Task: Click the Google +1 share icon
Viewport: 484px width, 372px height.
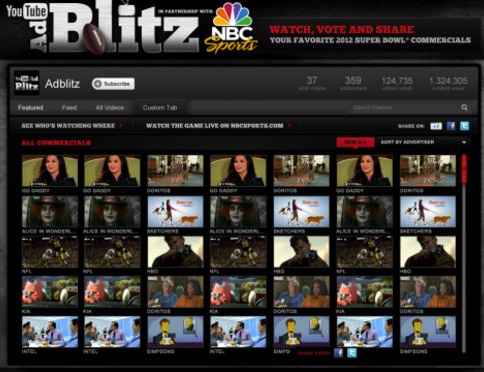Action: [x=436, y=126]
